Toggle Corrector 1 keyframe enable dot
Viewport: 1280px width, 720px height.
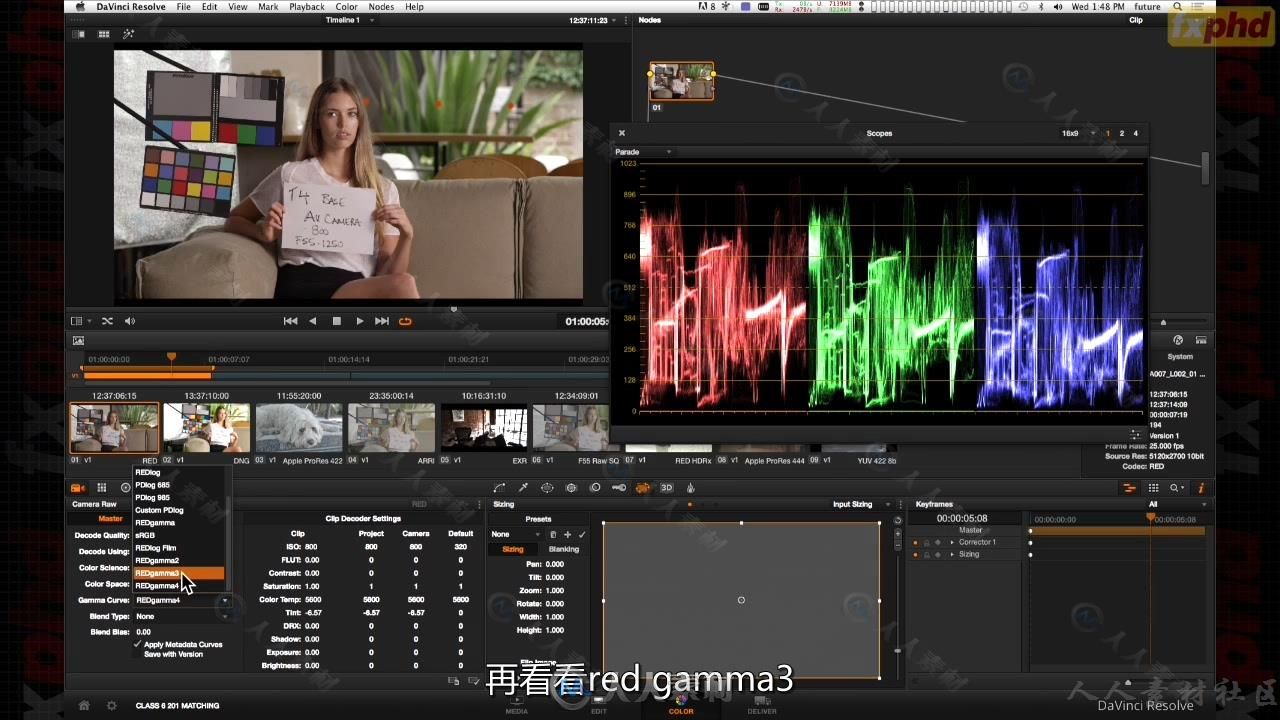tap(915, 542)
